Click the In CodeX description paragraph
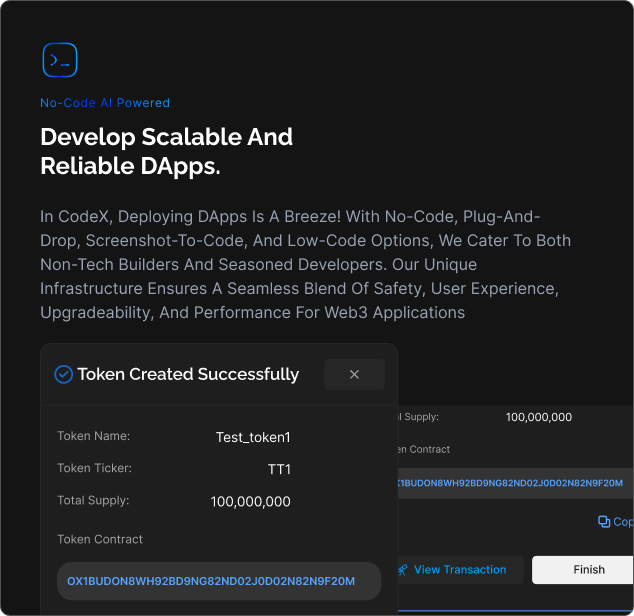This screenshot has height=616, width=634. (x=305, y=265)
